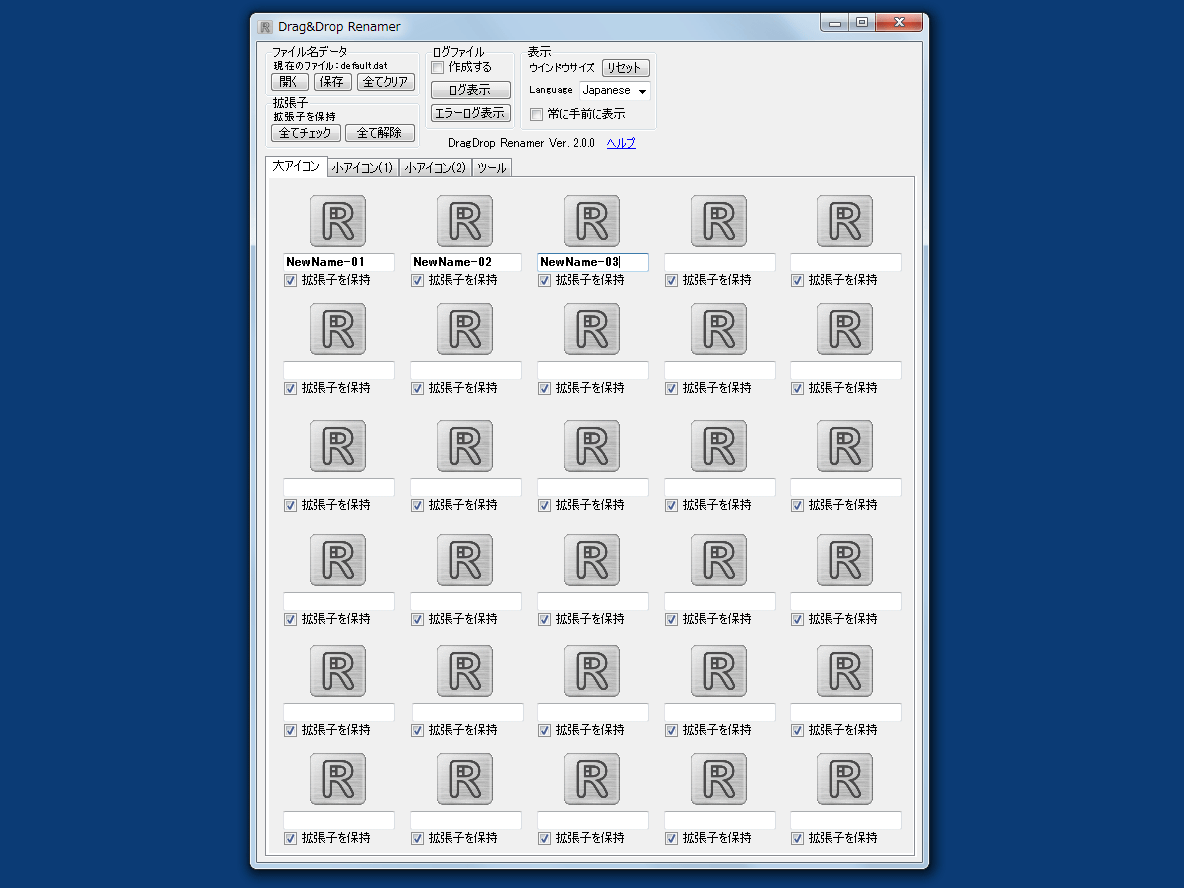1184x888 pixels.
Task: Open the ツール tab
Action: click(492, 168)
